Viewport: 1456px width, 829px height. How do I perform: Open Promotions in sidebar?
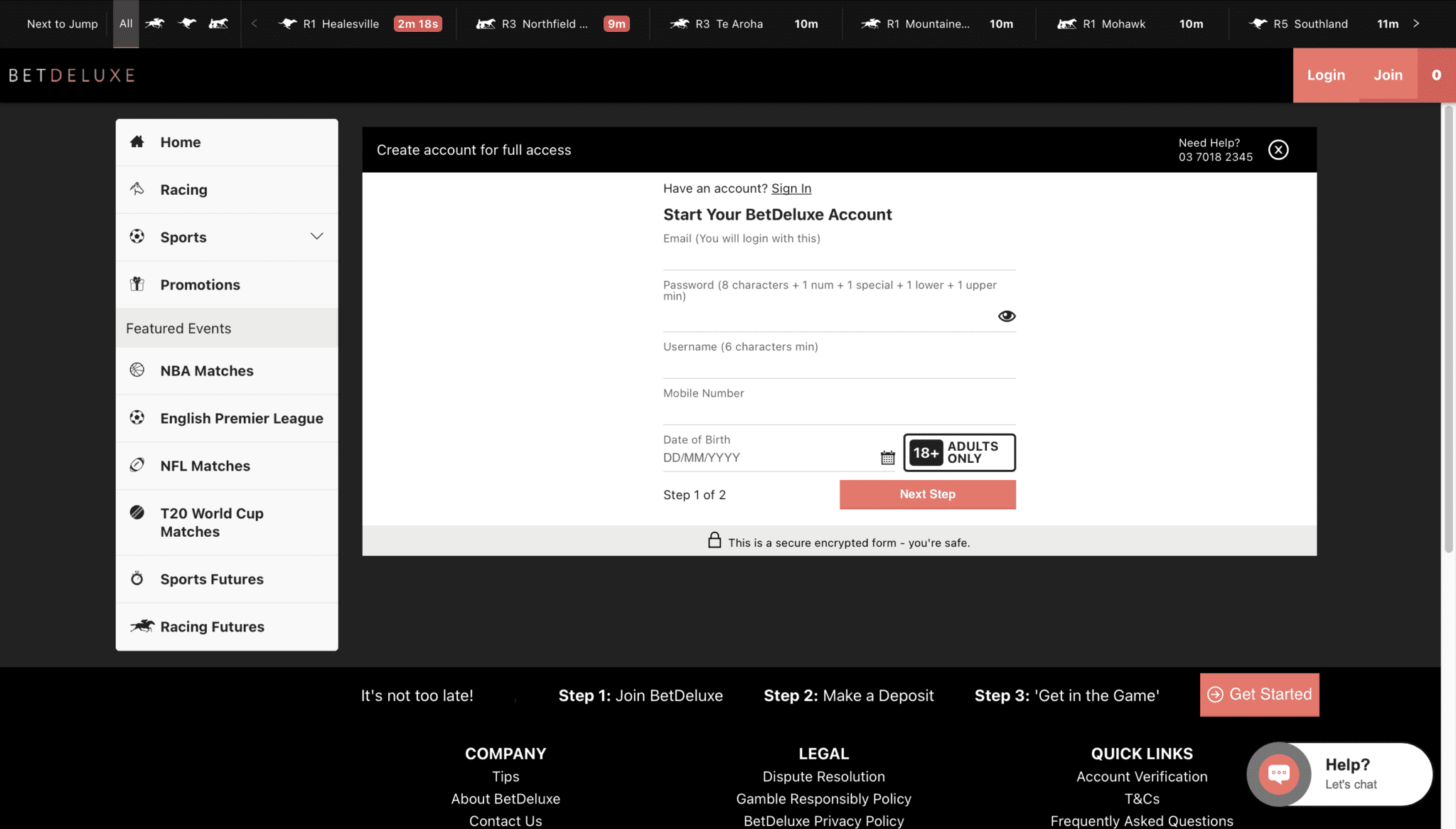pos(227,285)
